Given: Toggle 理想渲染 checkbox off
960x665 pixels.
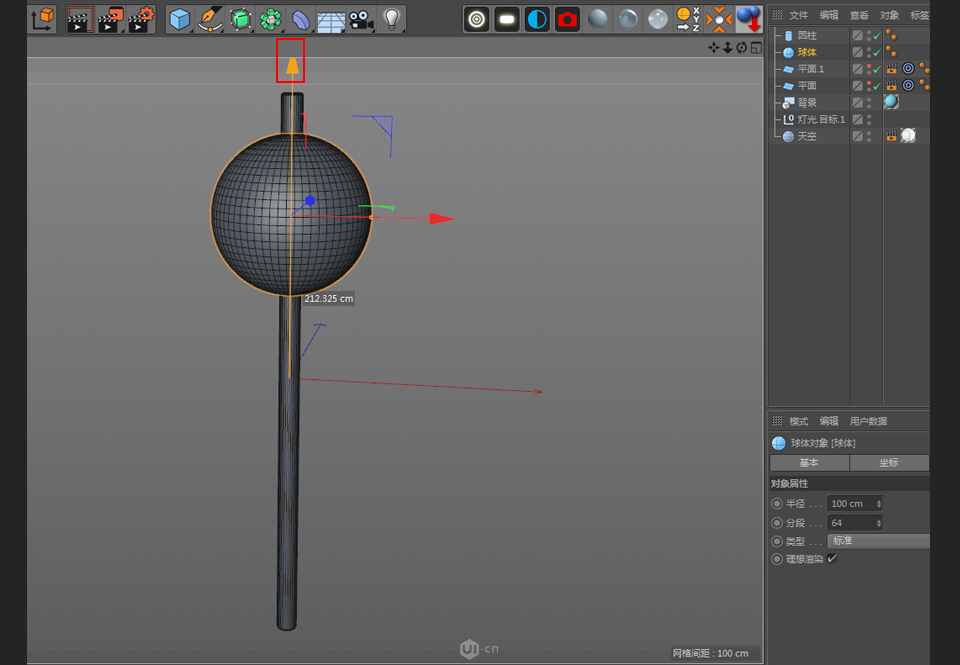Looking at the screenshot, I should coord(831,558).
